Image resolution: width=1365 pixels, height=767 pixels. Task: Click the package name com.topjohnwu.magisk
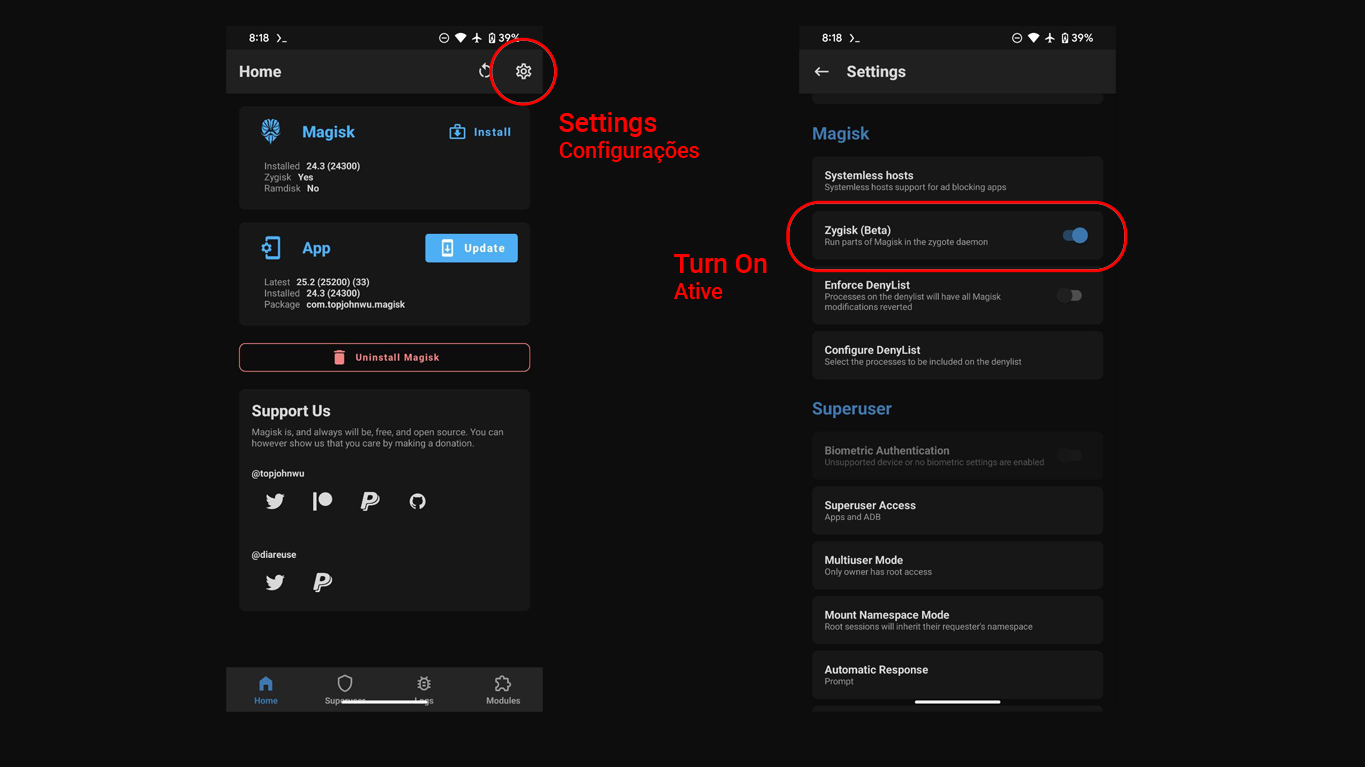point(356,304)
